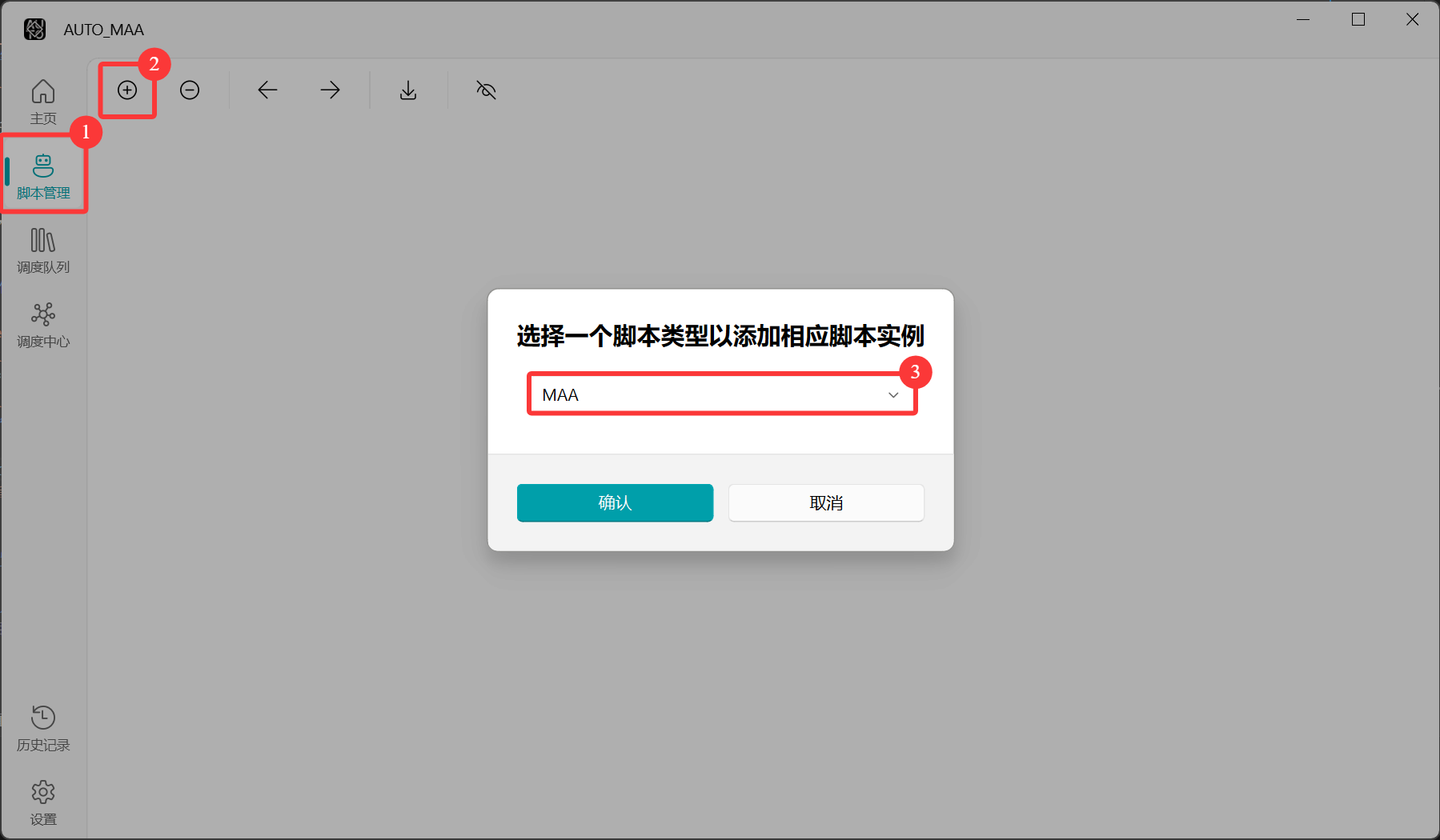Click the add script plus icon
The image size is (1440, 840).
[x=127, y=90]
